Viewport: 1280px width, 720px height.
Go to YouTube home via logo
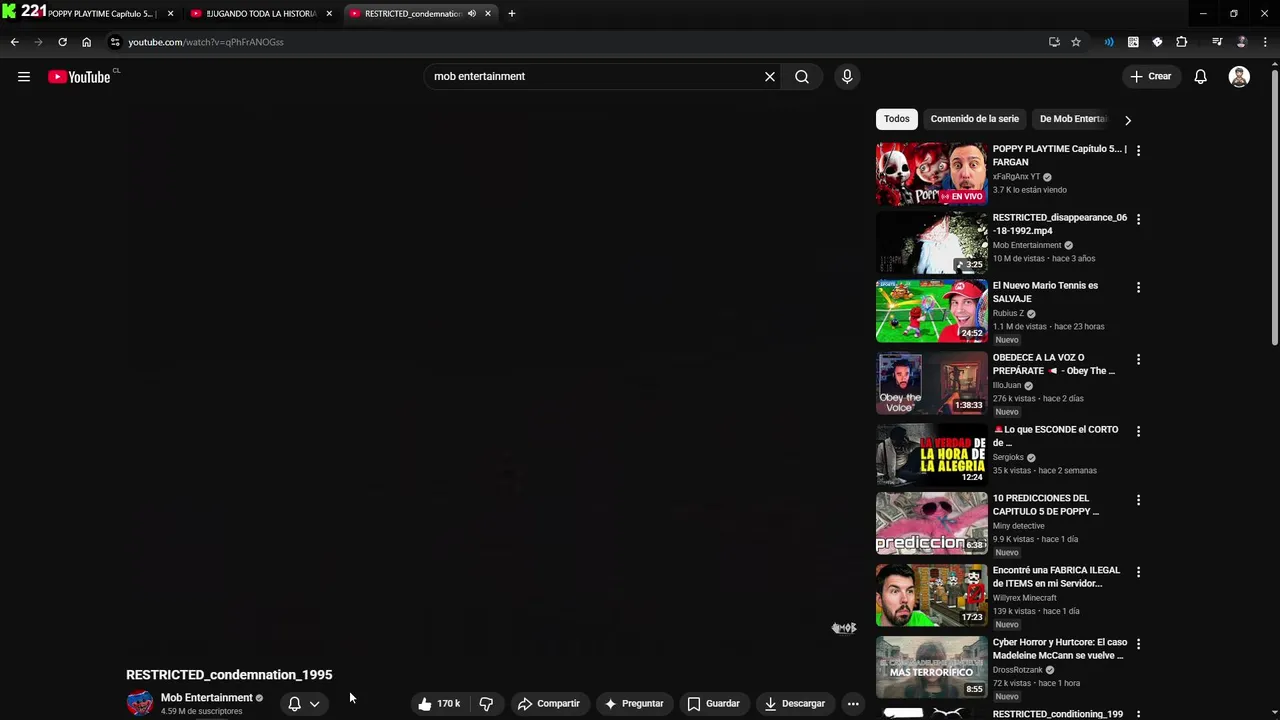click(79, 77)
